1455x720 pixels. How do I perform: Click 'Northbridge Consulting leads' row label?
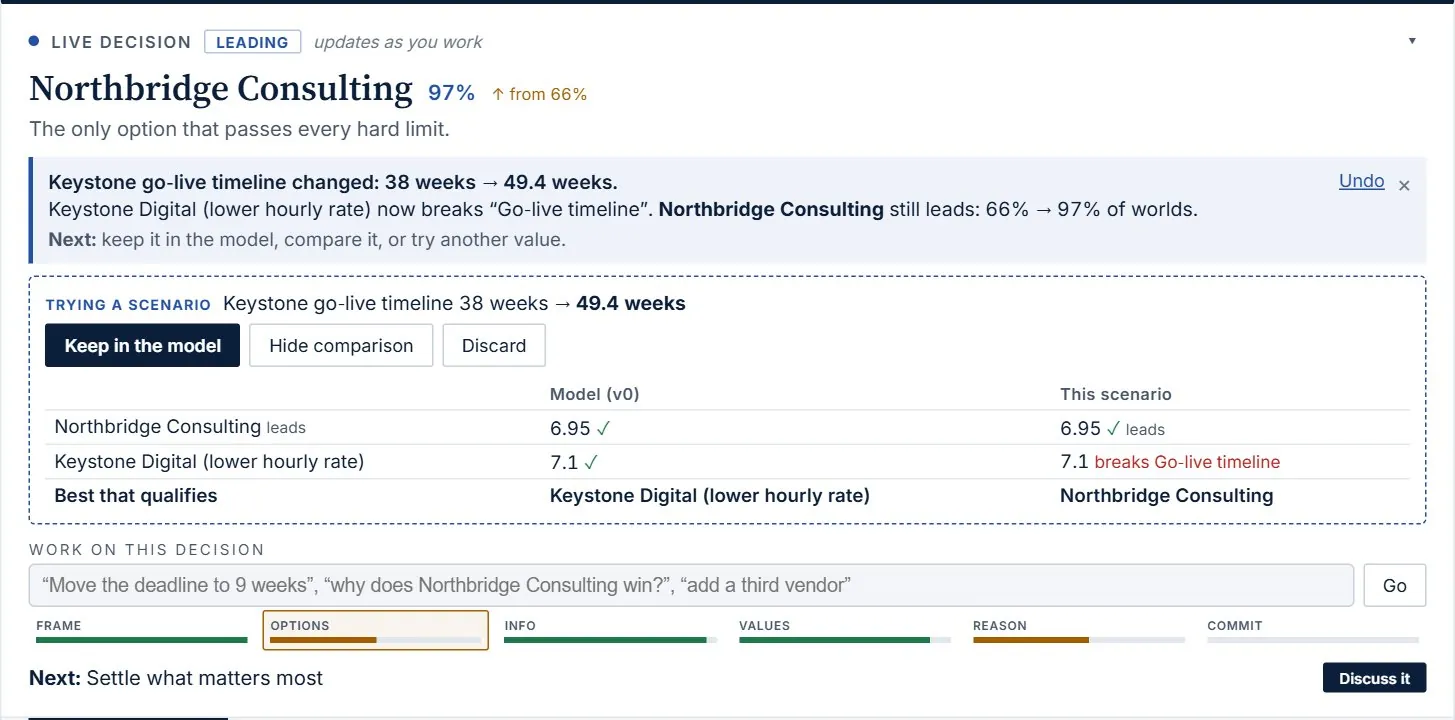click(180, 427)
